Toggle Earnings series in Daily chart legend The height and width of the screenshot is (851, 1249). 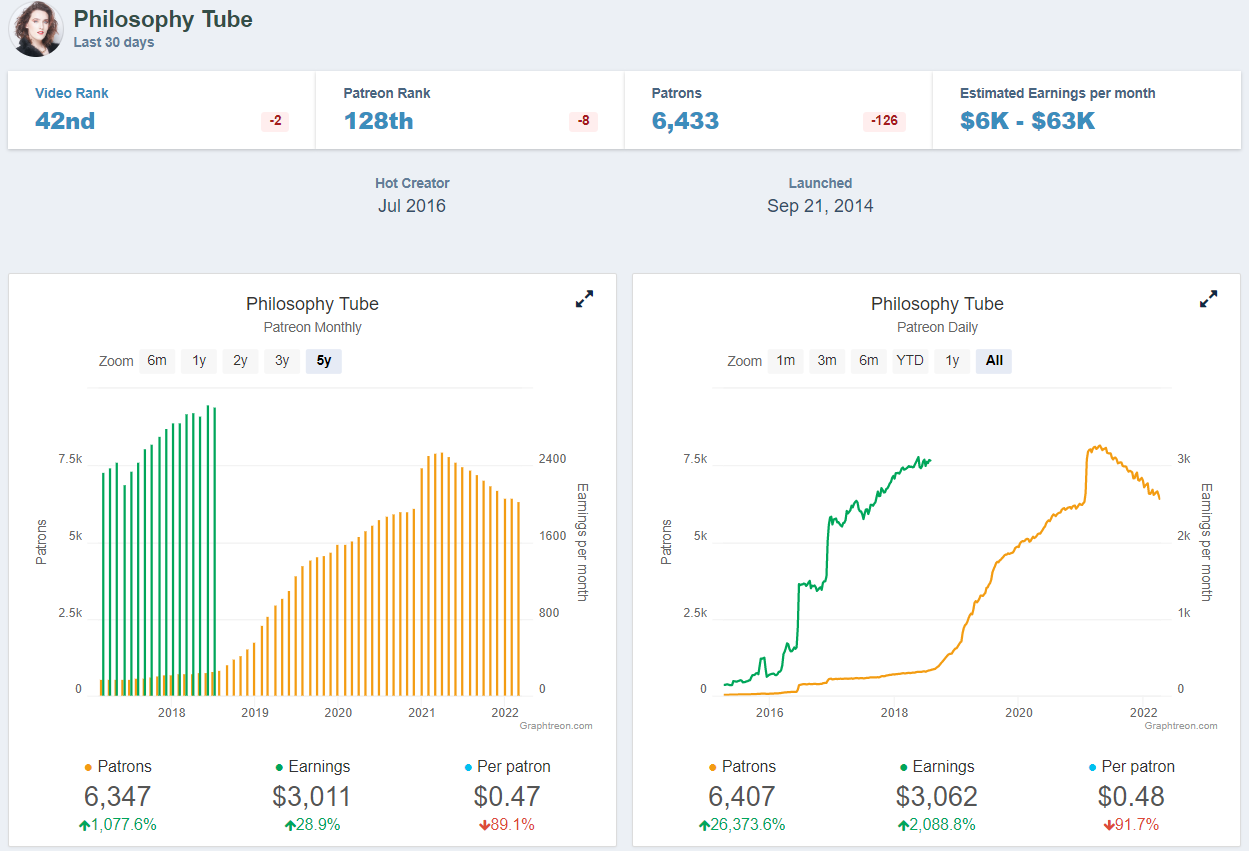click(x=937, y=767)
